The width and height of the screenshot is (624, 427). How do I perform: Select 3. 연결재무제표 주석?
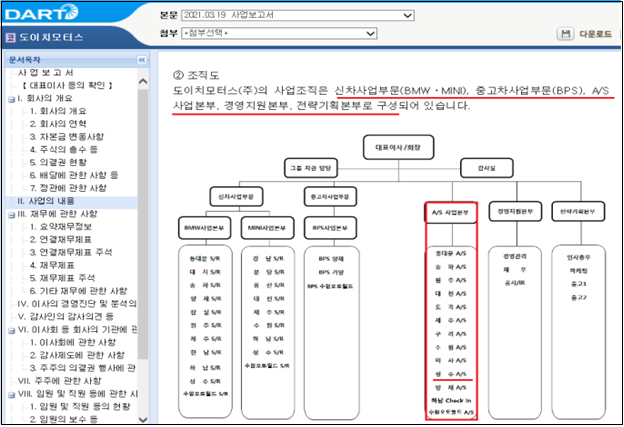click(x=71, y=252)
